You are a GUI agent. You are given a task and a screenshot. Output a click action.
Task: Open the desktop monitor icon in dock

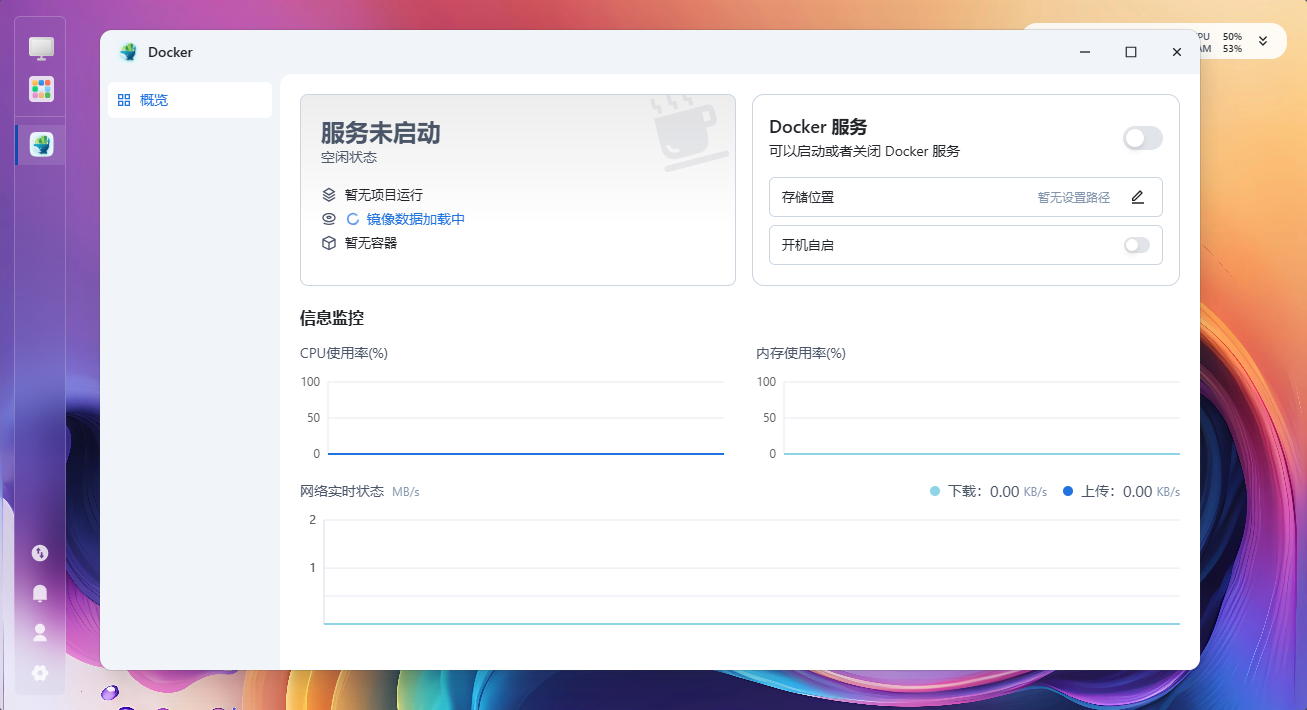coord(41,47)
